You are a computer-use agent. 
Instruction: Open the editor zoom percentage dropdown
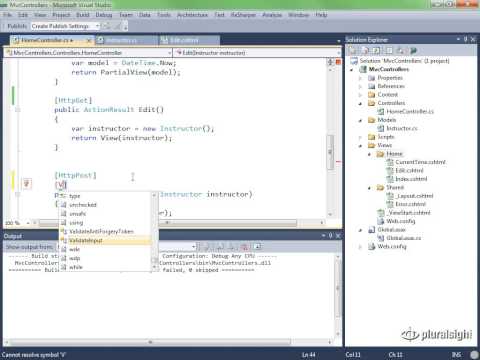(x=28, y=222)
